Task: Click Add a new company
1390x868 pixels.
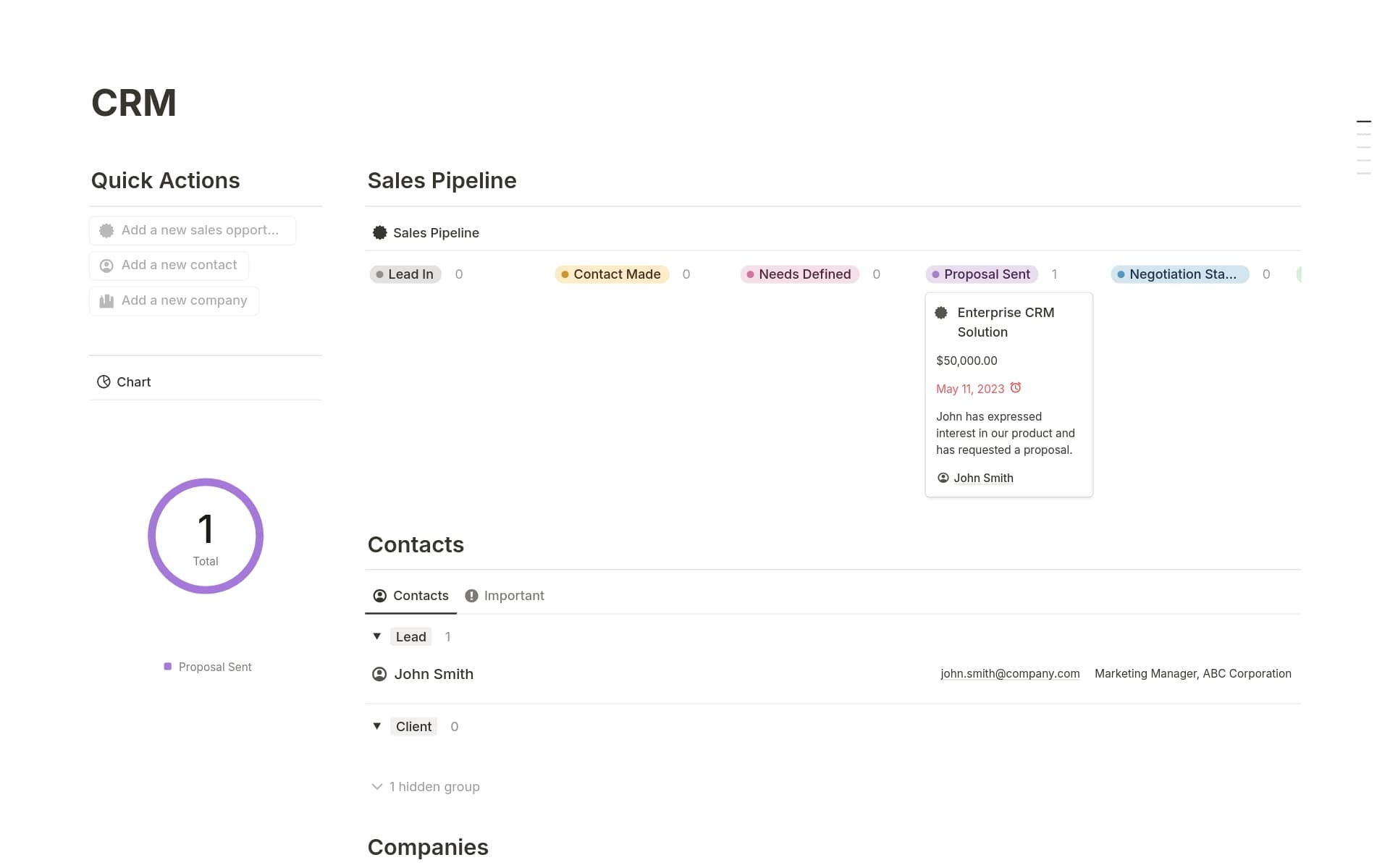Action: tap(173, 300)
